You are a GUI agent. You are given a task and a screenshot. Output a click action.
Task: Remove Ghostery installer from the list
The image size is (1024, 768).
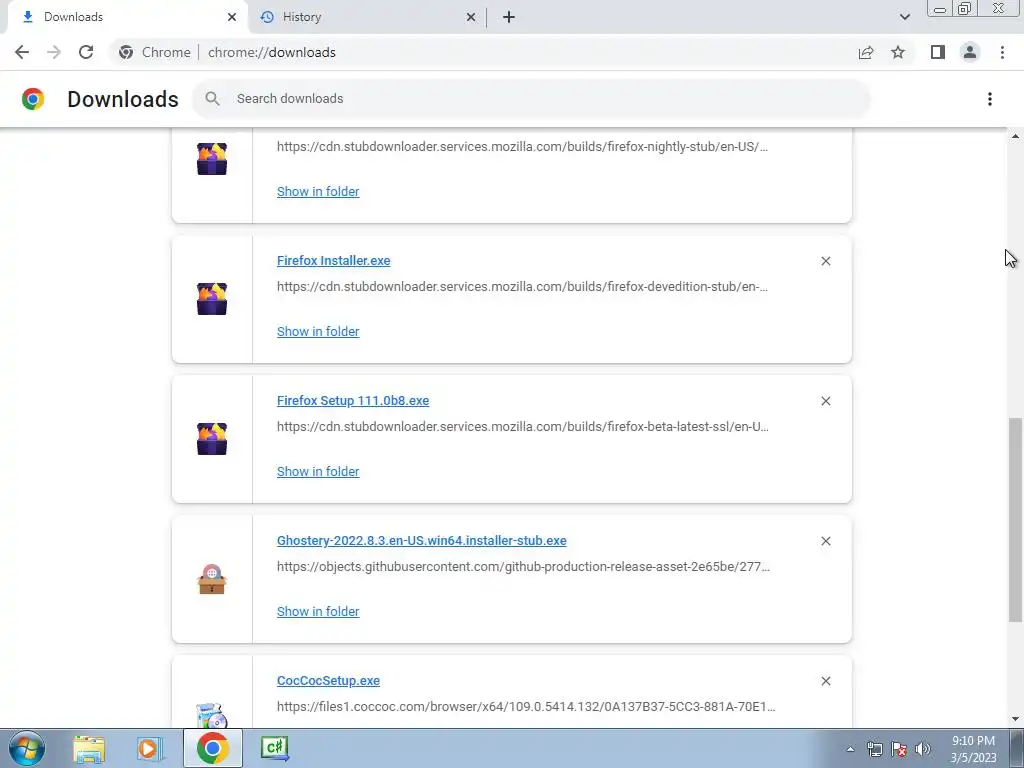click(x=825, y=541)
